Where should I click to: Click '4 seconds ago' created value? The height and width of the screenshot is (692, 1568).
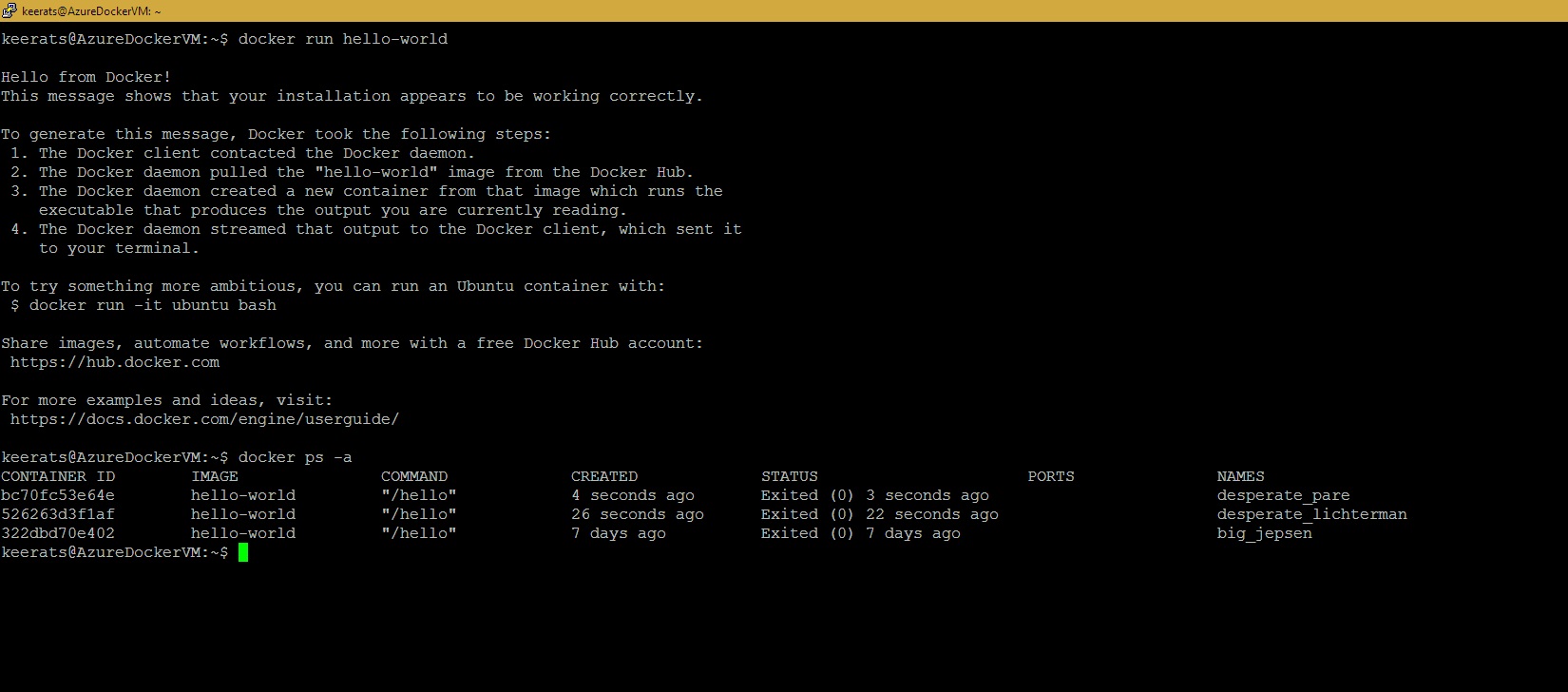[x=633, y=495]
